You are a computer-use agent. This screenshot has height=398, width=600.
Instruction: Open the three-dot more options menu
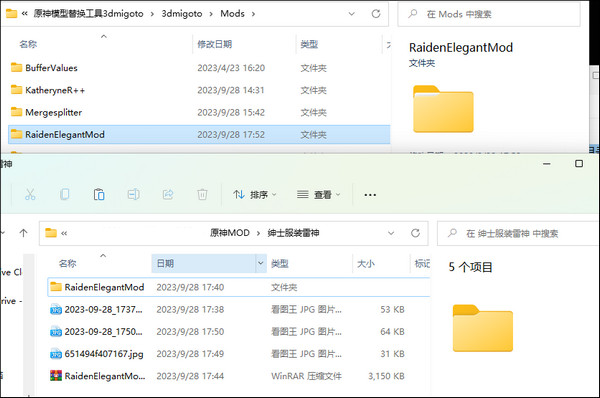370,195
